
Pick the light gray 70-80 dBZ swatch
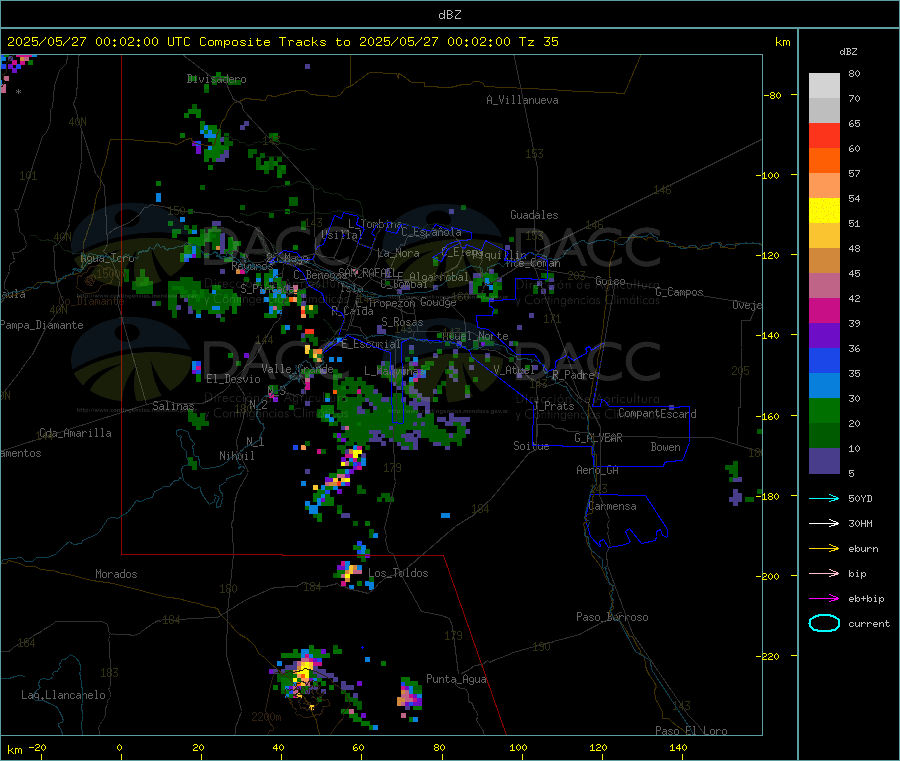point(824,86)
